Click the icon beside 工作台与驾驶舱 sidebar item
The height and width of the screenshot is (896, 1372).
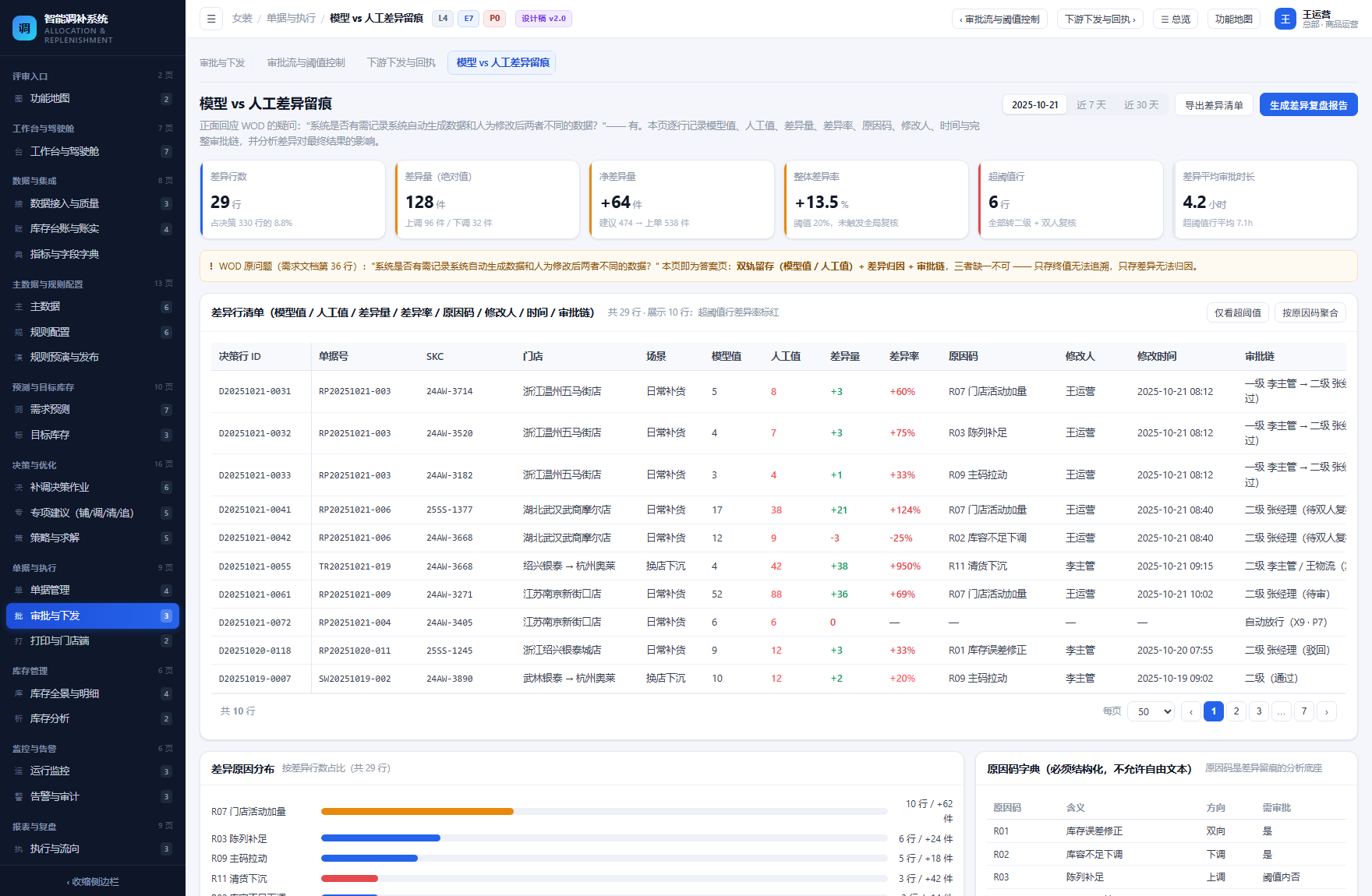pyautogui.click(x=19, y=152)
